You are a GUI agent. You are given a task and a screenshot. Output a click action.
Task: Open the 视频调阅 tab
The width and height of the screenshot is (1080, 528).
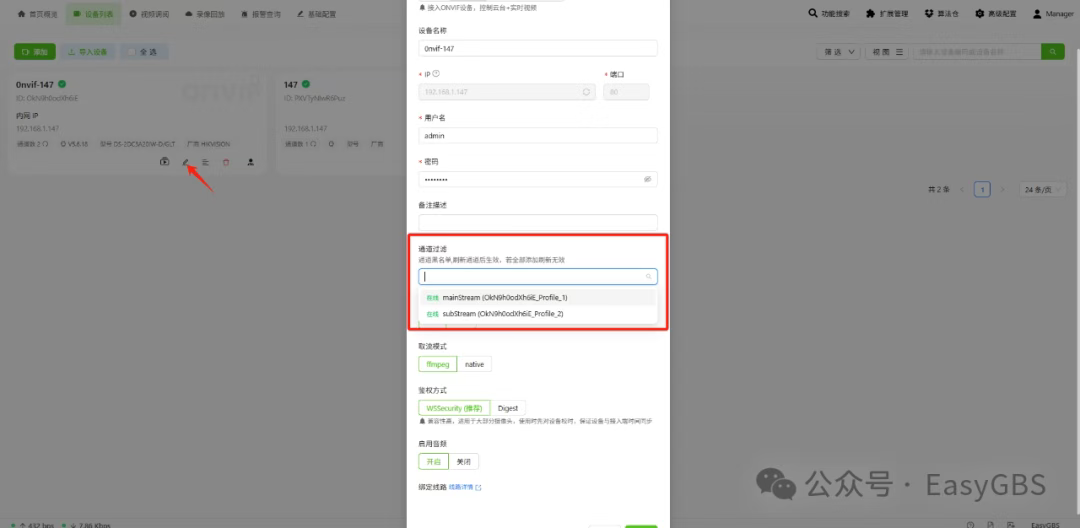pos(149,14)
